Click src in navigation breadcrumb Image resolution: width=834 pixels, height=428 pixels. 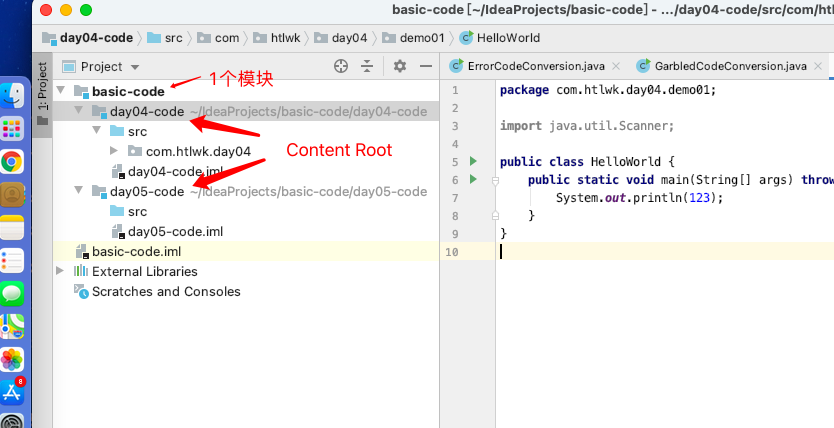tap(173, 38)
